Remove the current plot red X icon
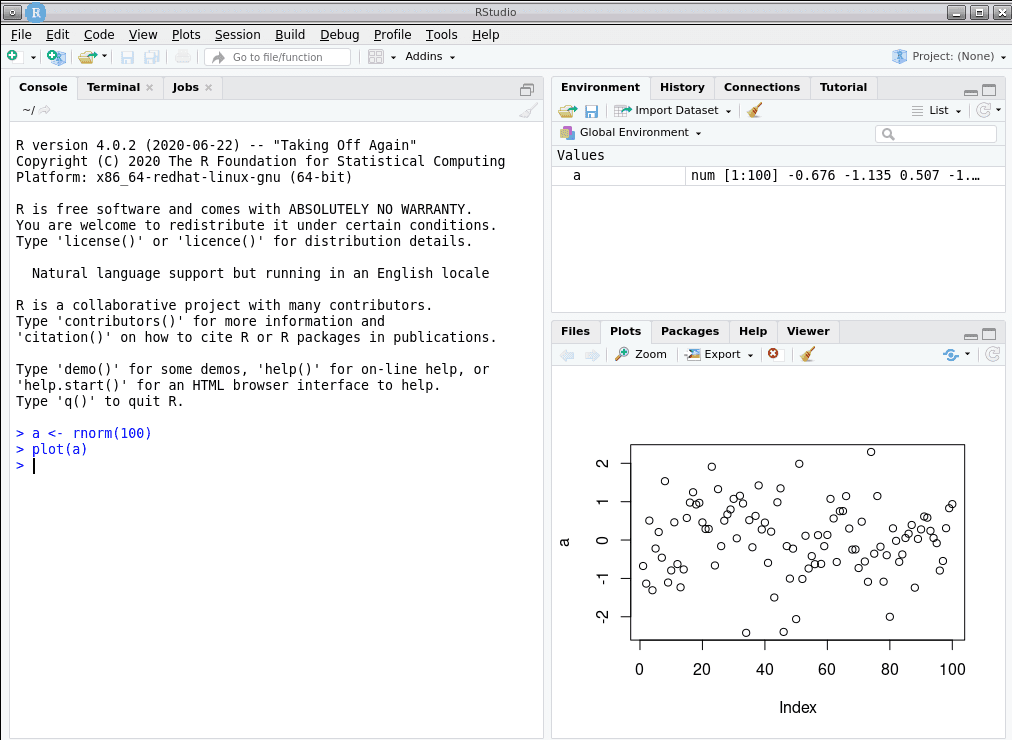The width and height of the screenshot is (1012, 740). [773, 354]
